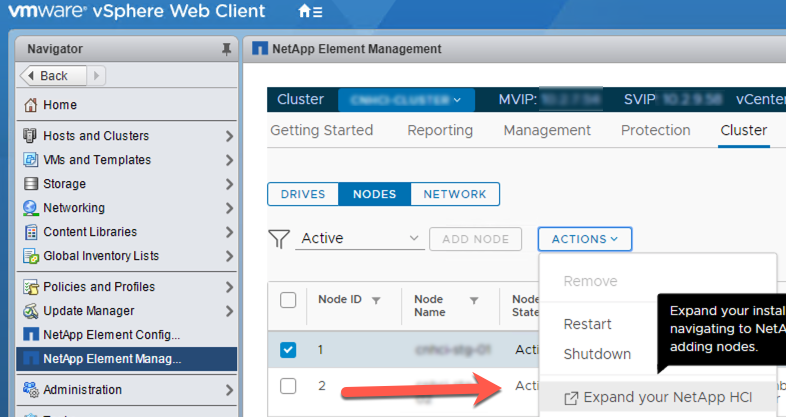Click the forward navigation arrow
The height and width of the screenshot is (417, 786).
click(96, 76)
